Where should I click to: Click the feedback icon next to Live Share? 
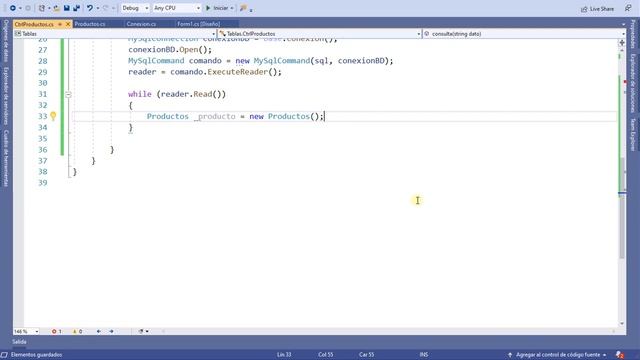point(628,8)
